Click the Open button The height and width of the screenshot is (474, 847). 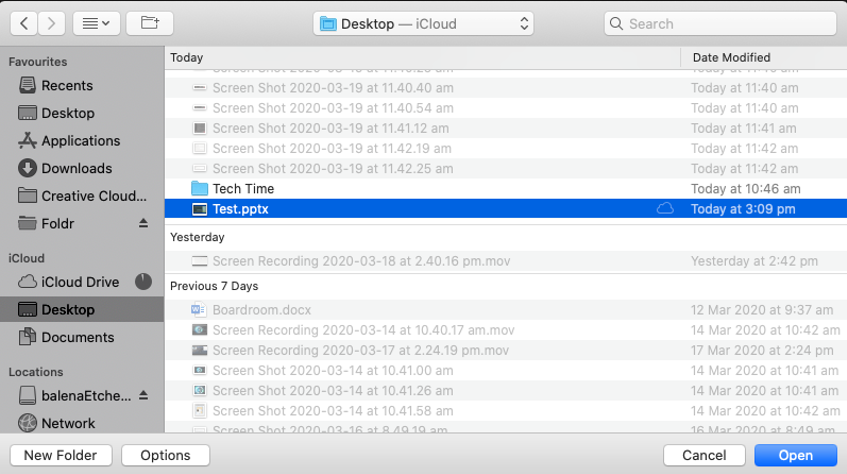[x=796, y=455]
